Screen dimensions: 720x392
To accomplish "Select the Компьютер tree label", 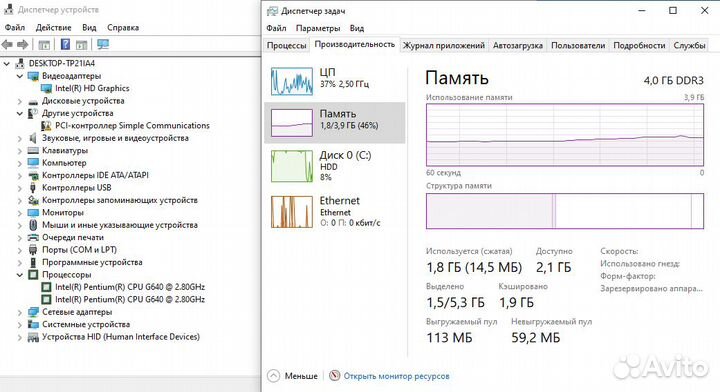I will click(x=64, y=163).
